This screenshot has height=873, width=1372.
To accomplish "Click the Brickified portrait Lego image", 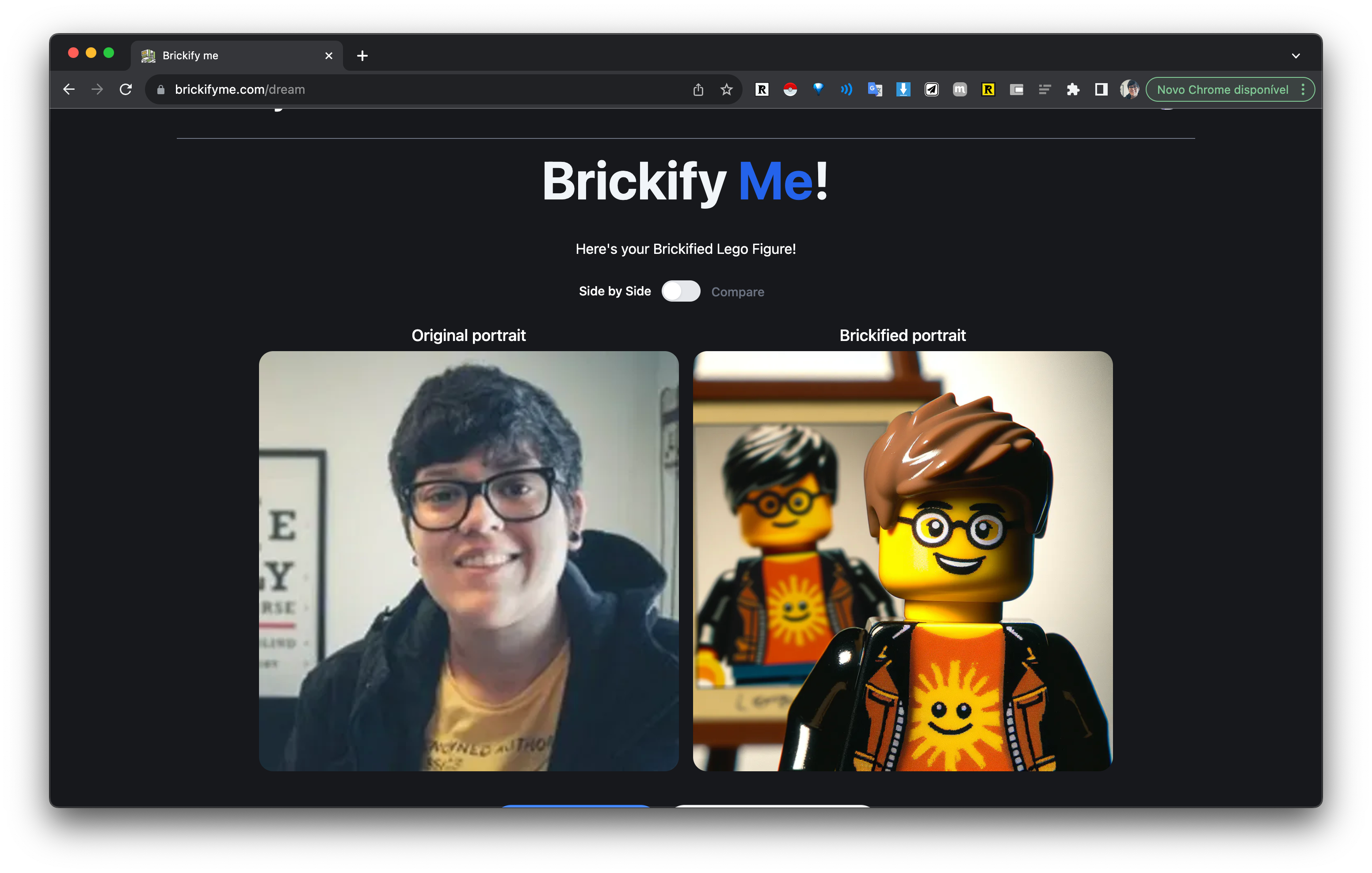I will (903, 561).
